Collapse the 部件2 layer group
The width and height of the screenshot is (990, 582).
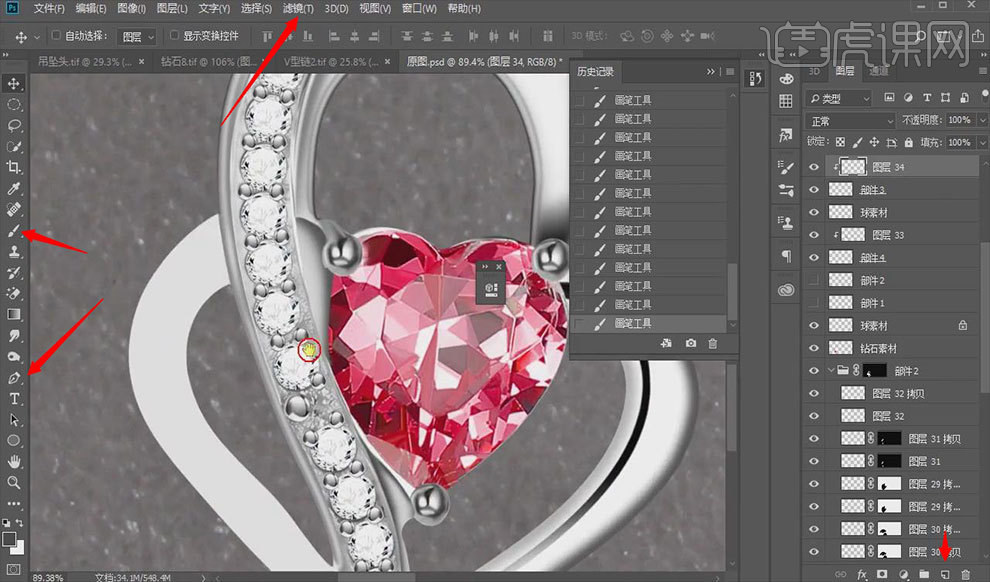click(x=831, y=370)
